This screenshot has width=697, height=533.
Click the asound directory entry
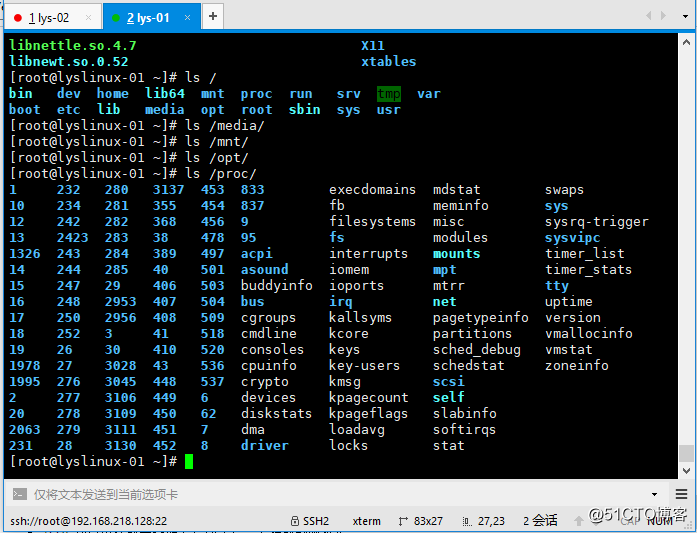tap(264, 269)
